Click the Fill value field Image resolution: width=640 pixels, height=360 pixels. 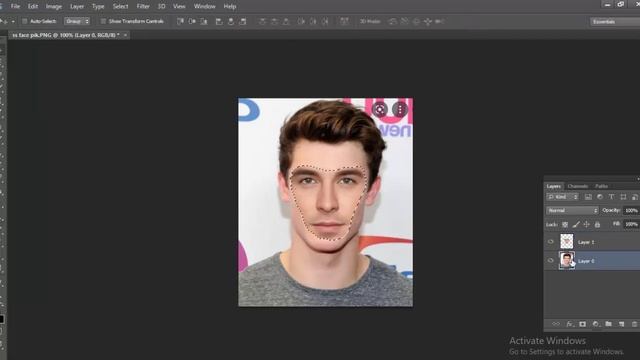(x=631, y=224)
